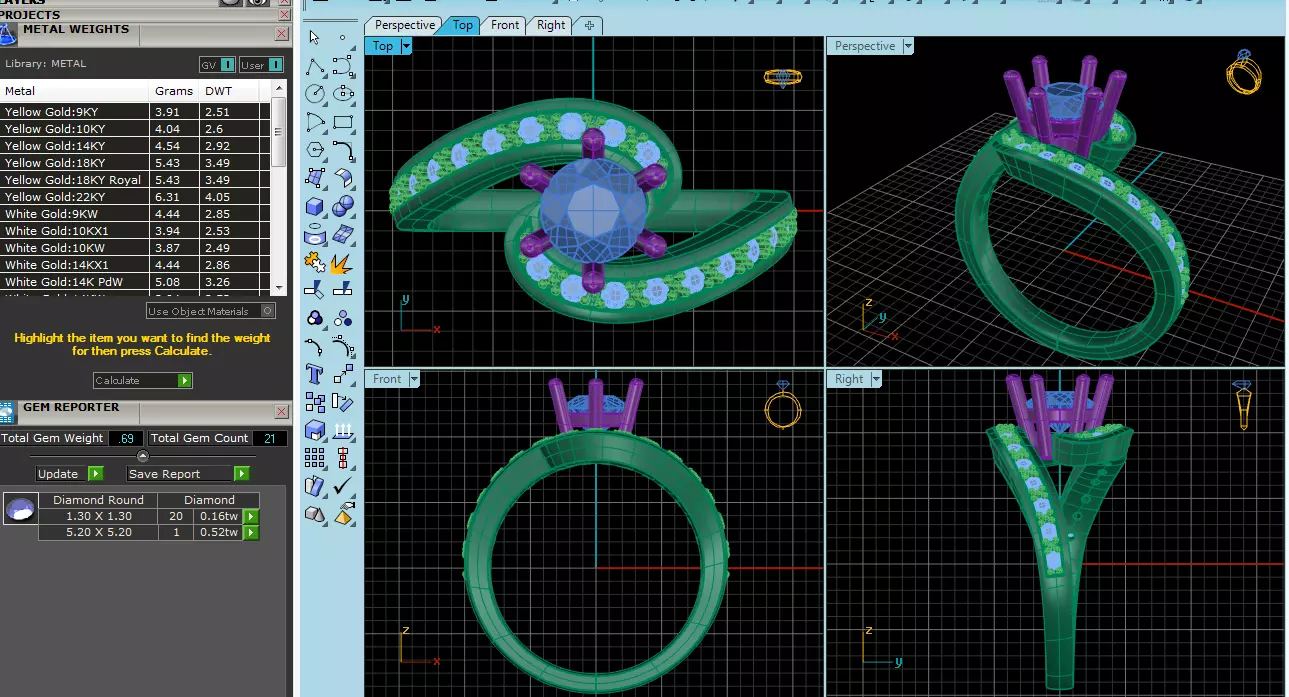
Task: Choose the Polyline drawing tool
Action: [x=314, y=67]
